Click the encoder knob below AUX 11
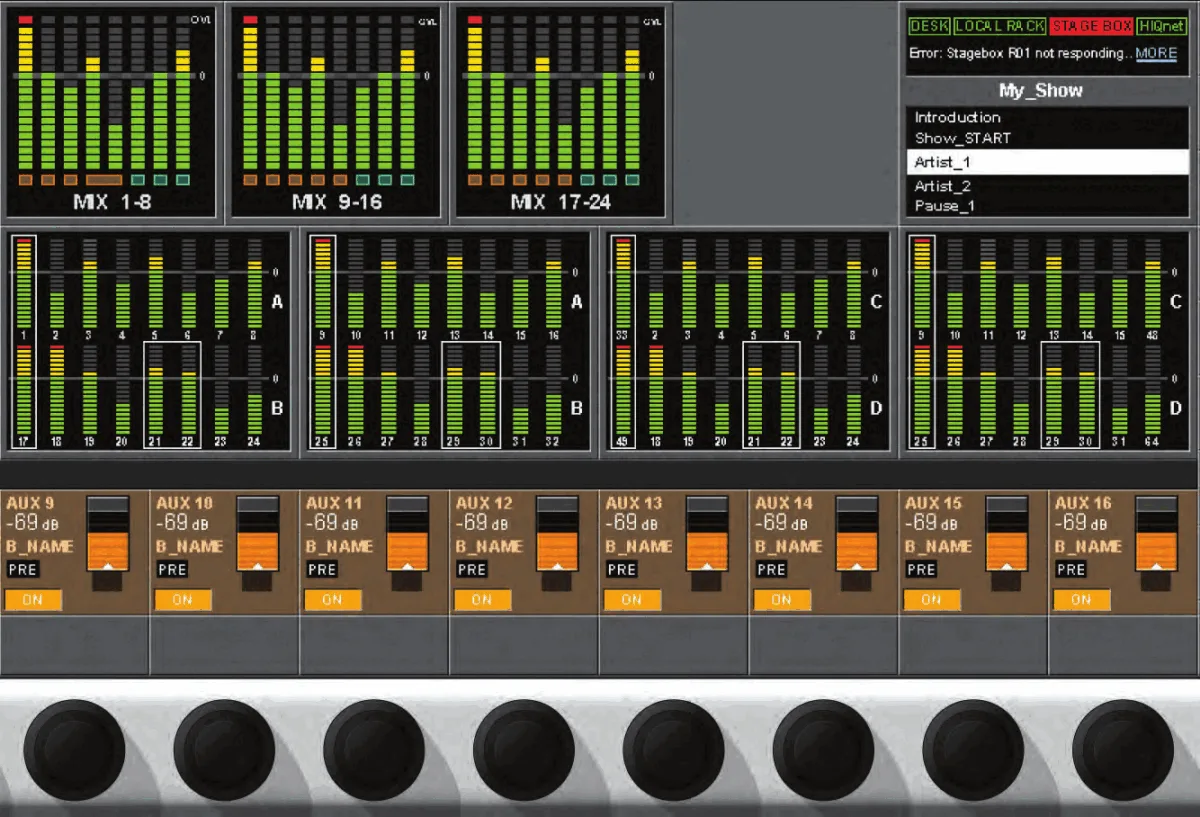This screenshot has height=817, width=1200. [x=374, y=750]
